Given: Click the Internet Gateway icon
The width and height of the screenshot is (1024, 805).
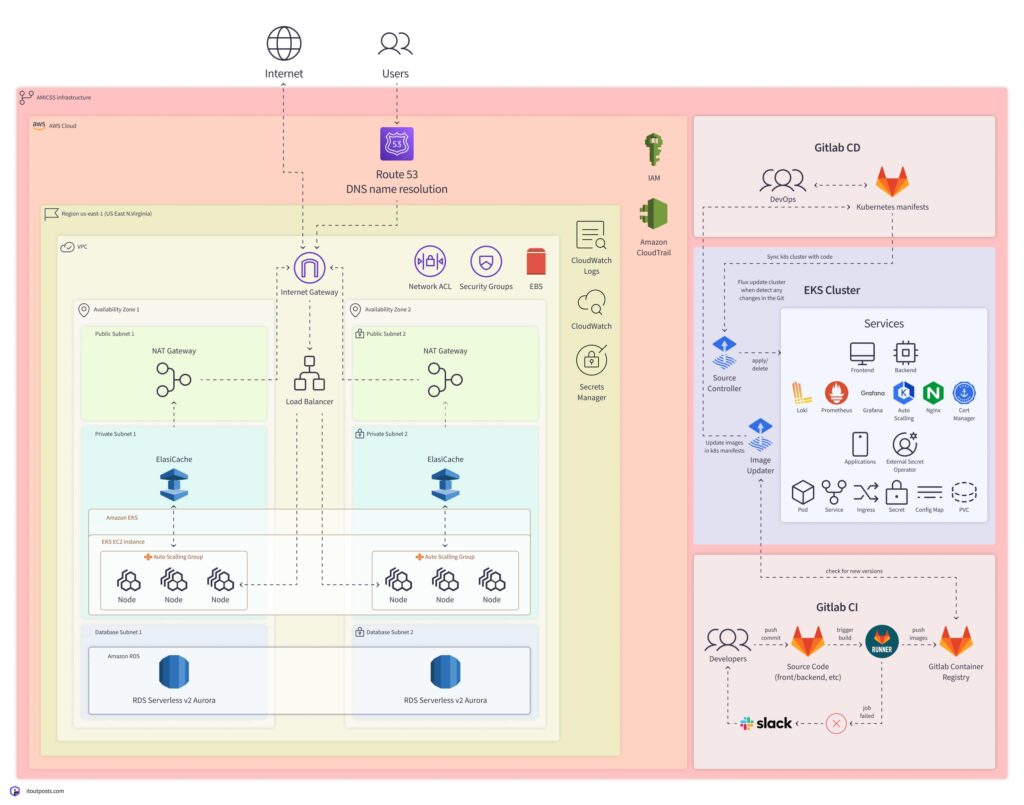Looking at the screenshot, I should tap(309, 267).
